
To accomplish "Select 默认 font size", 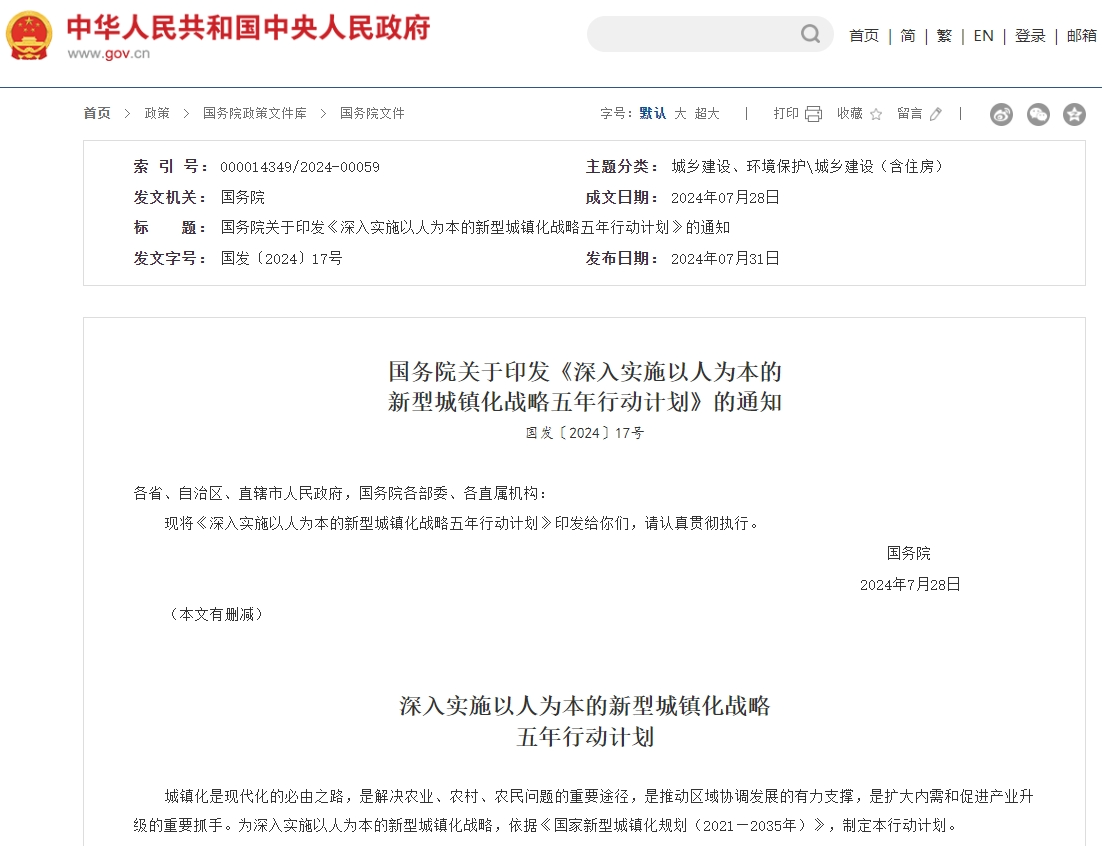I will [x=652, y=113].
